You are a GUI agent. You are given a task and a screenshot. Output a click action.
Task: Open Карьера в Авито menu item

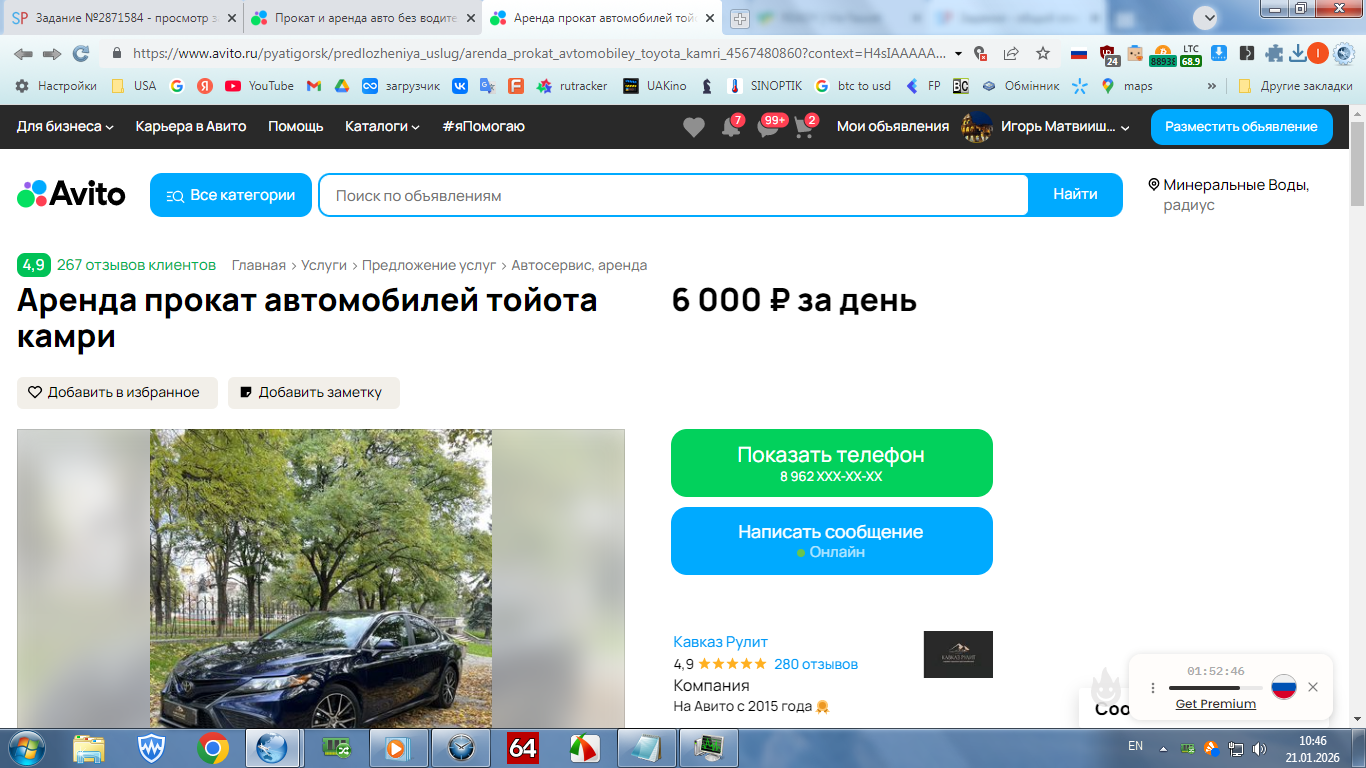191,126
